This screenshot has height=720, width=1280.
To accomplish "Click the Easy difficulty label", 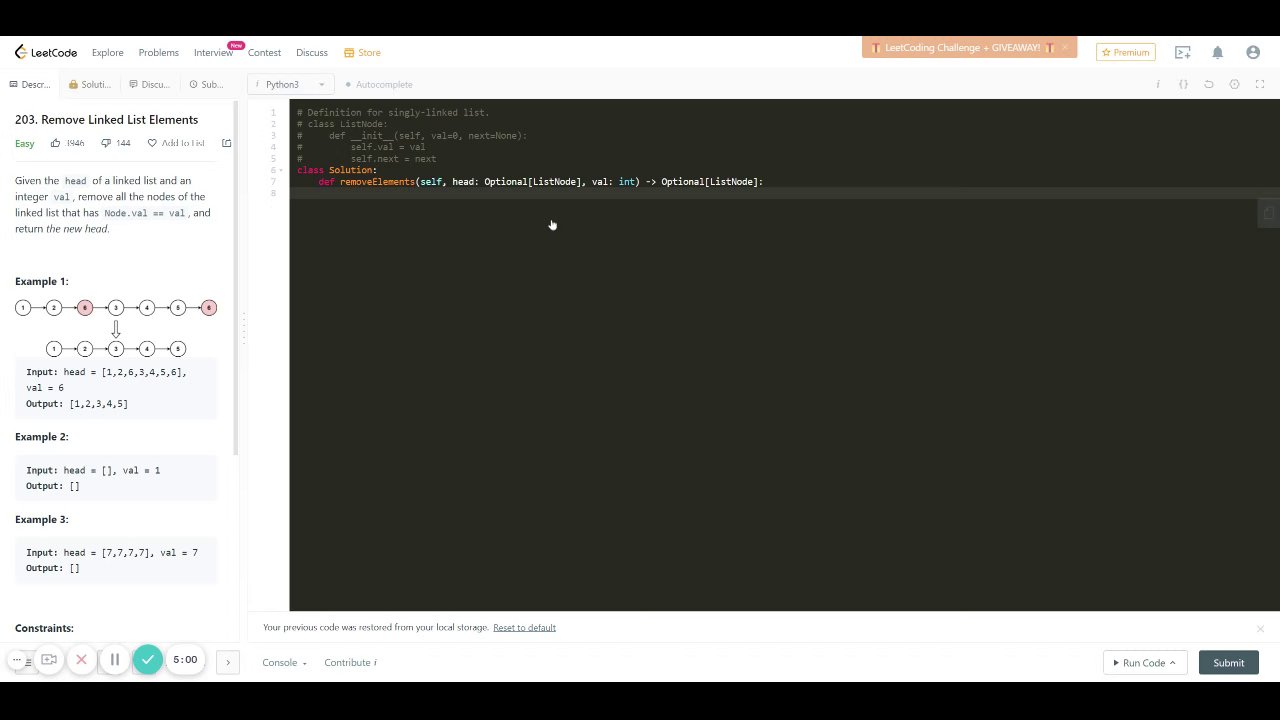I will (x=24, y=143).
